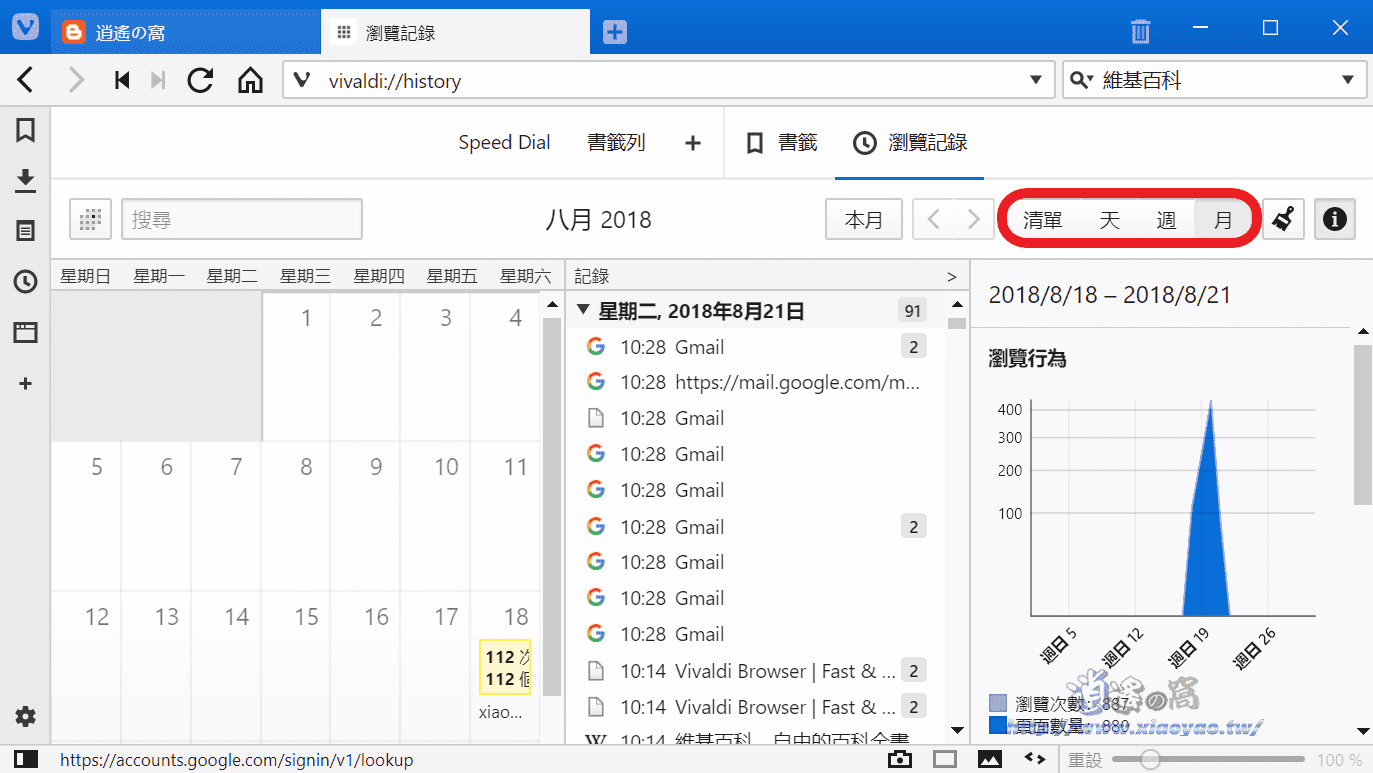Viewport: 1373px width, 773px height.
Task: Open the Notes side panel
Action: point(25,231)
